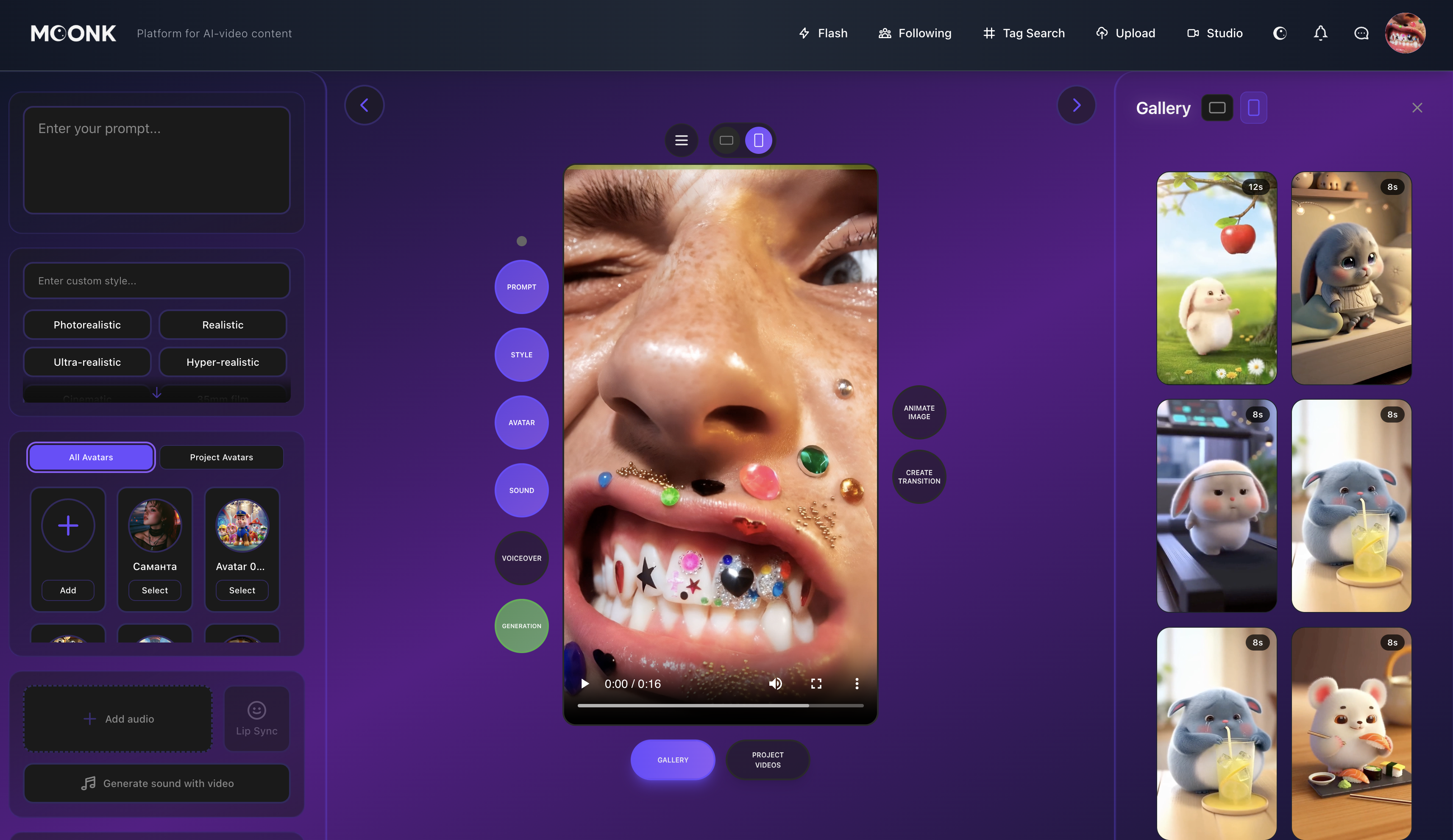The image size is (1453, 840).
Task: Click the hamburger layout icon above the video
Action: [x=682, y=140]
